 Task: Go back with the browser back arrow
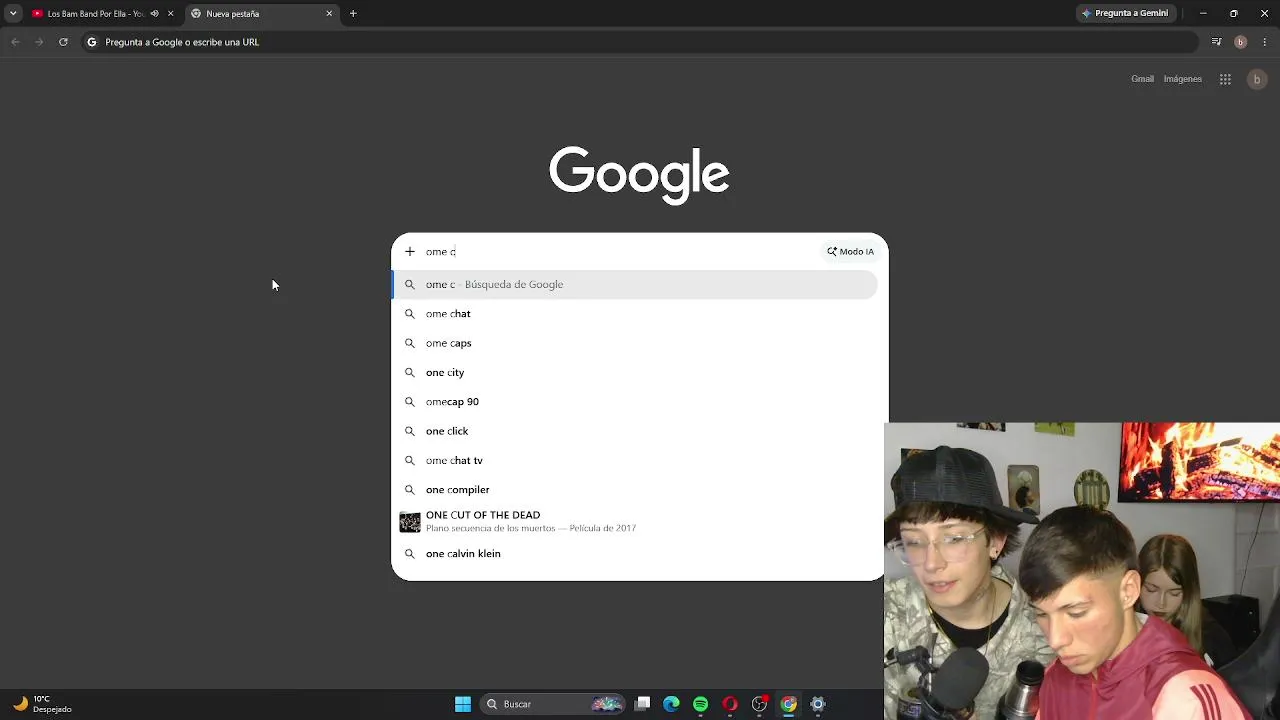coord(15,42)
